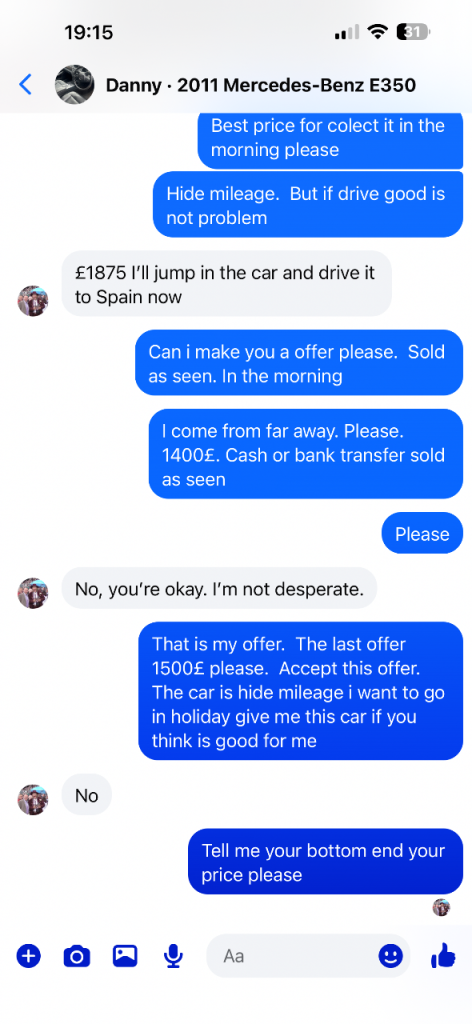Select the 'Hide mileage' message bubble
472x1024 pixels.
pyautogui.click(x=307, y=205)
